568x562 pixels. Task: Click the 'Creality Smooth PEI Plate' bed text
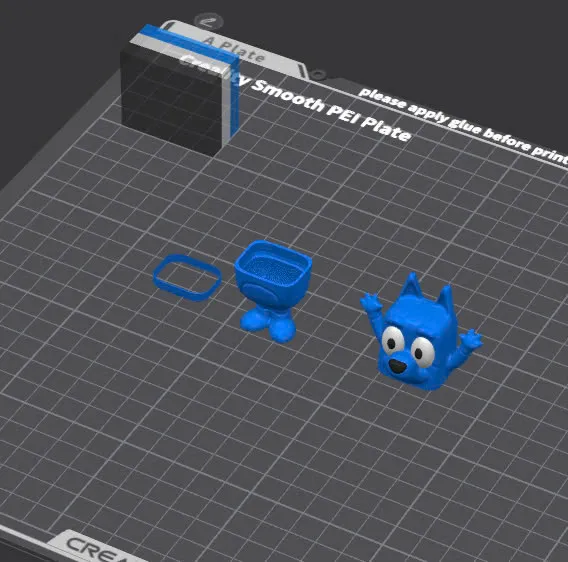click(x=295, y=100)
